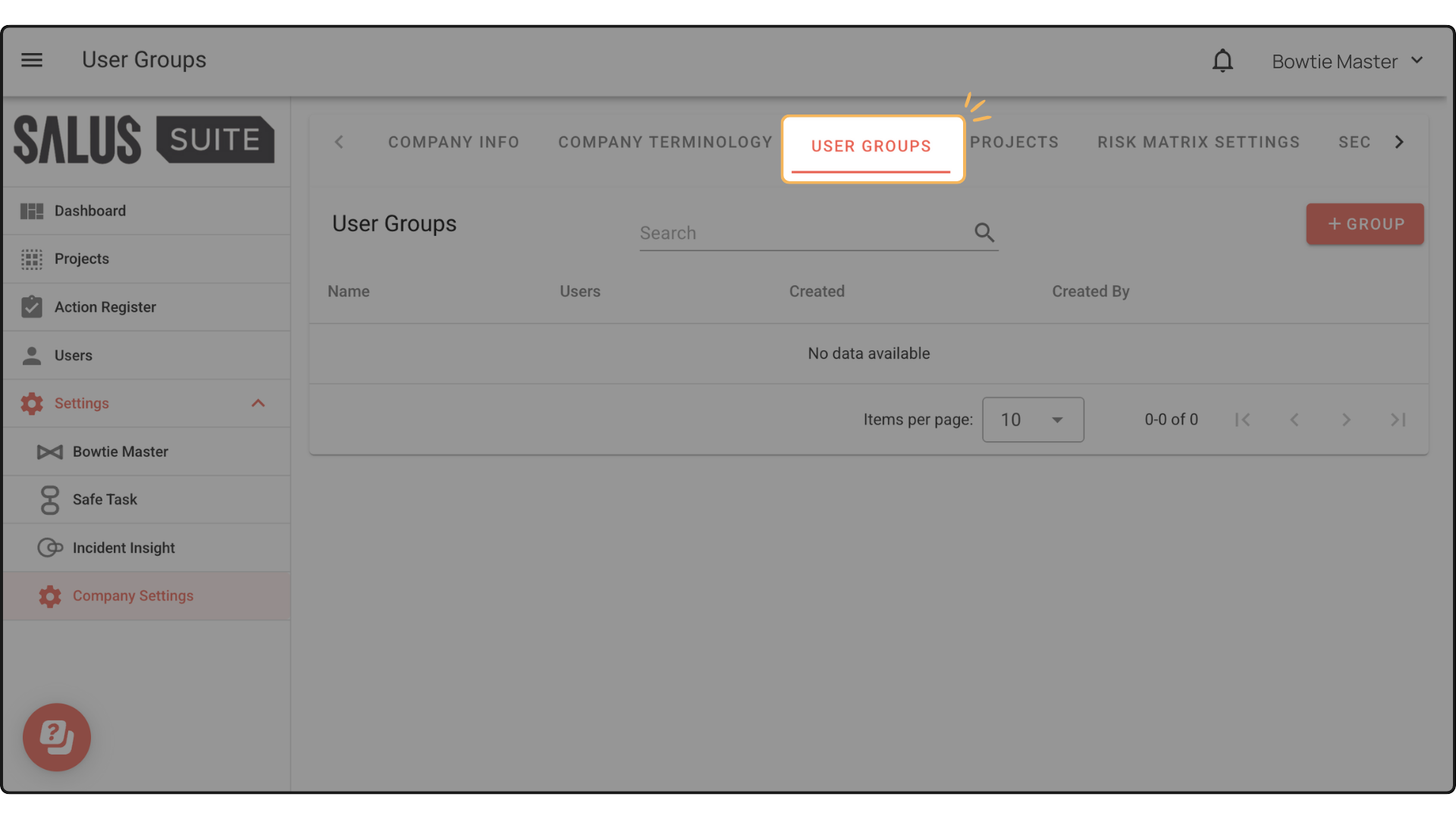Open Company Settings in sidebar
This screenshot has width=1456, height=819.
pyautogui.click(x=133, y=596)
